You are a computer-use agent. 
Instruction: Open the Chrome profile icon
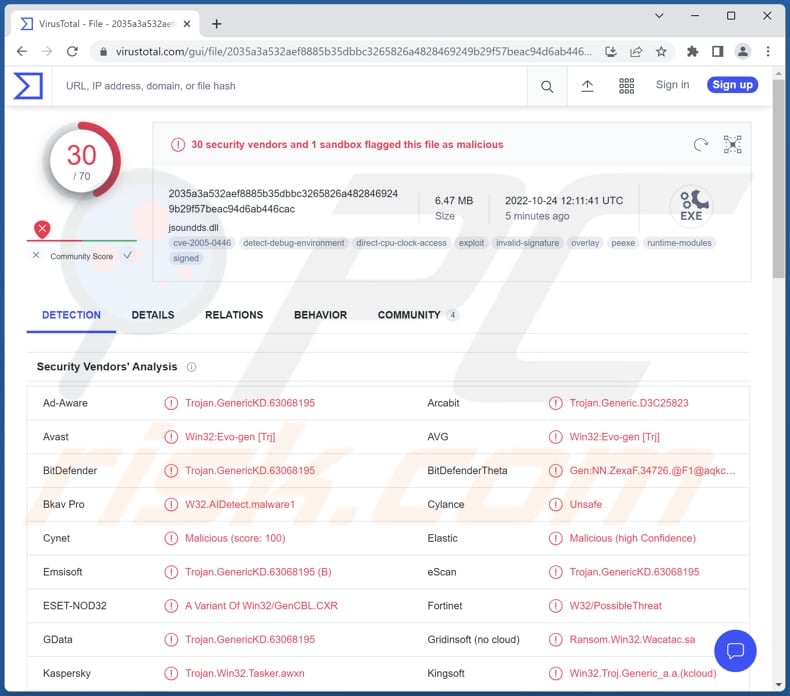[x=743, y=51]
